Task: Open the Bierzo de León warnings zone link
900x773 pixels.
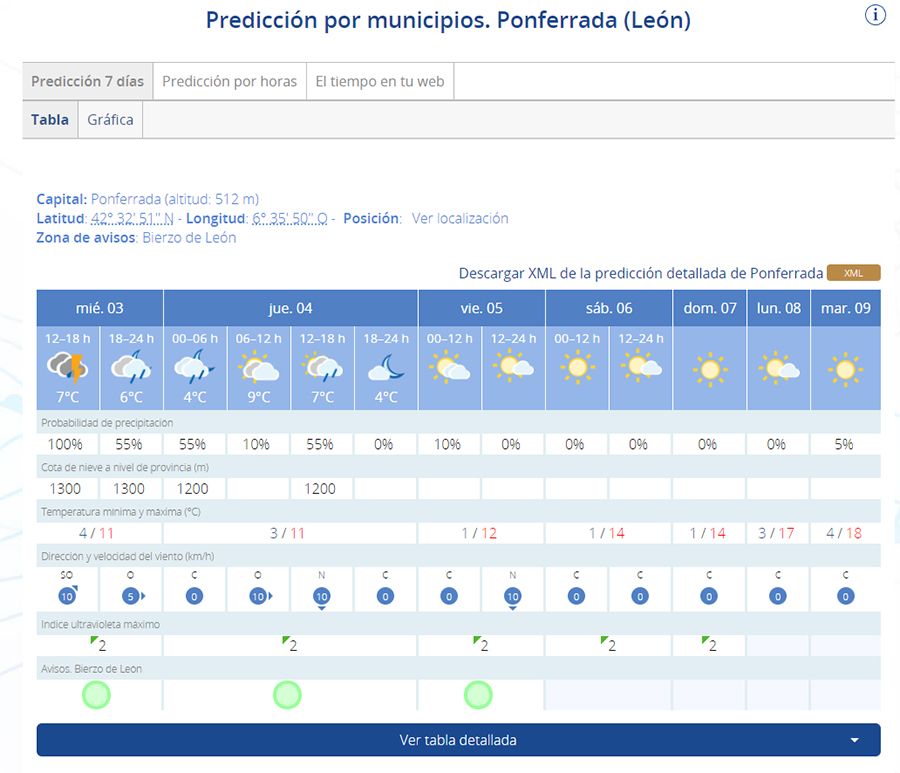Action: pos(189,237)
